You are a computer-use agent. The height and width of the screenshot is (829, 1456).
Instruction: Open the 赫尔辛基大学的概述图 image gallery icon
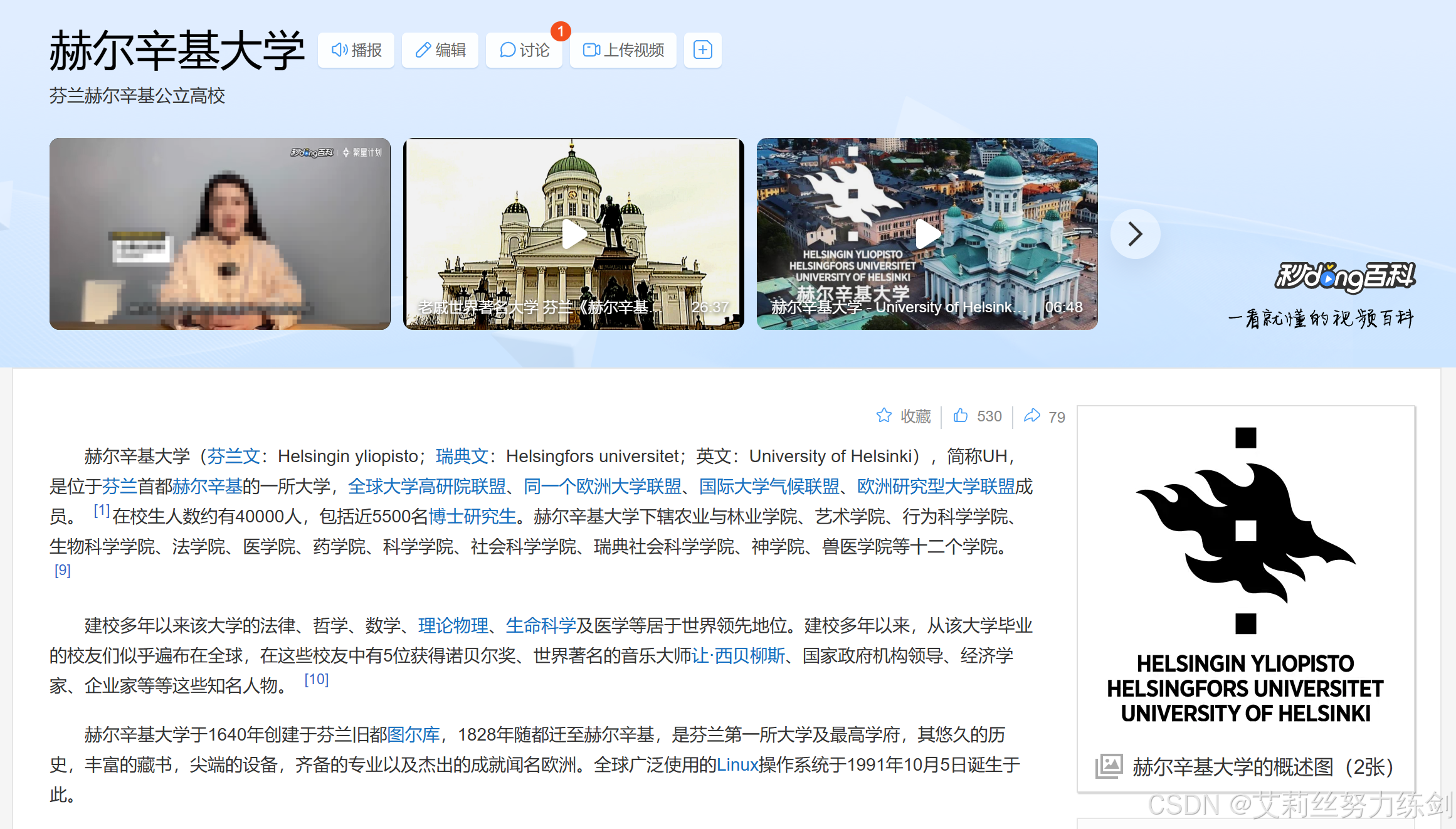click(x=1109, y=766)
